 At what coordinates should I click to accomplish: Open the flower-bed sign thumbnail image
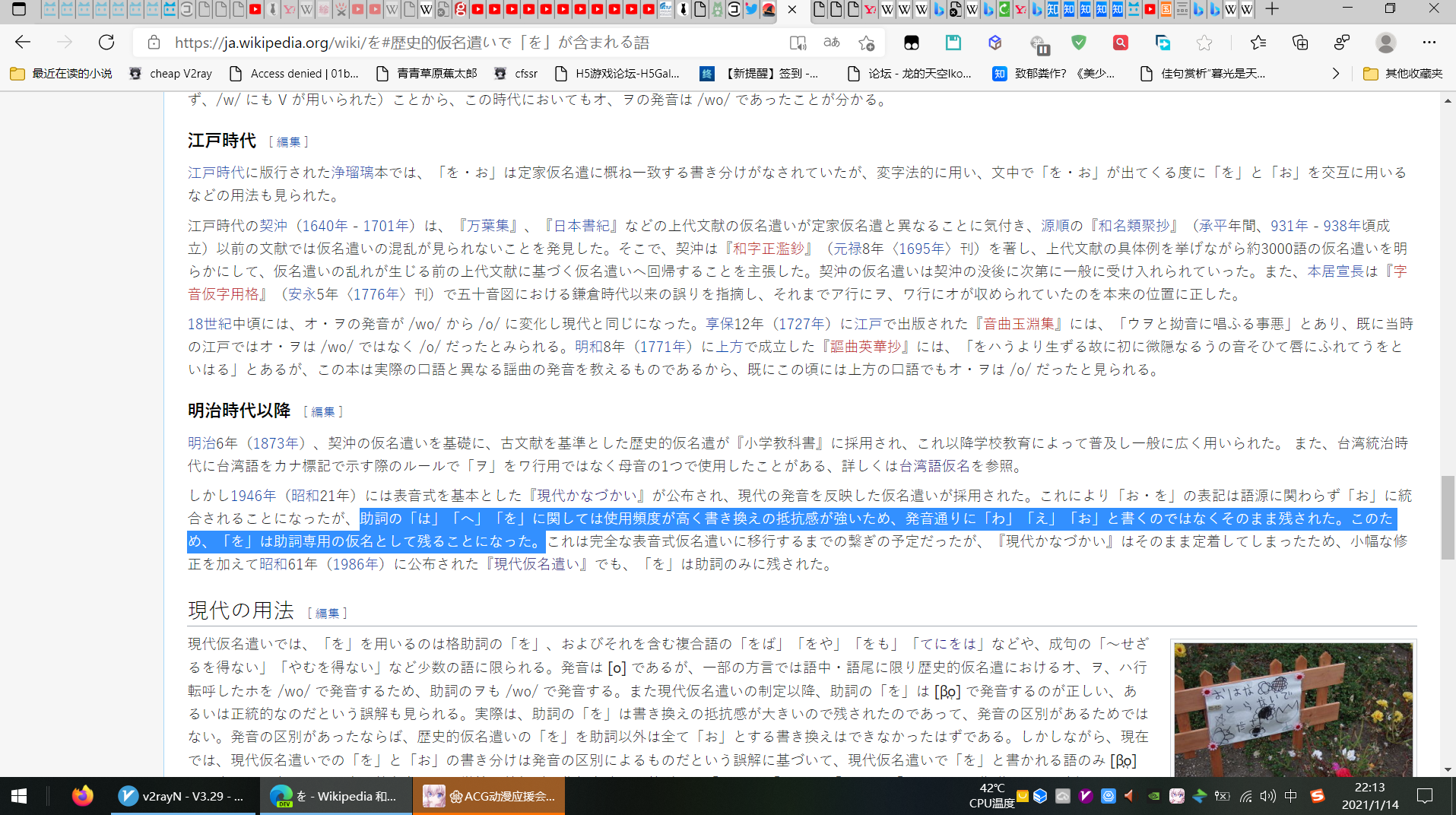(x=1293, y=709)
